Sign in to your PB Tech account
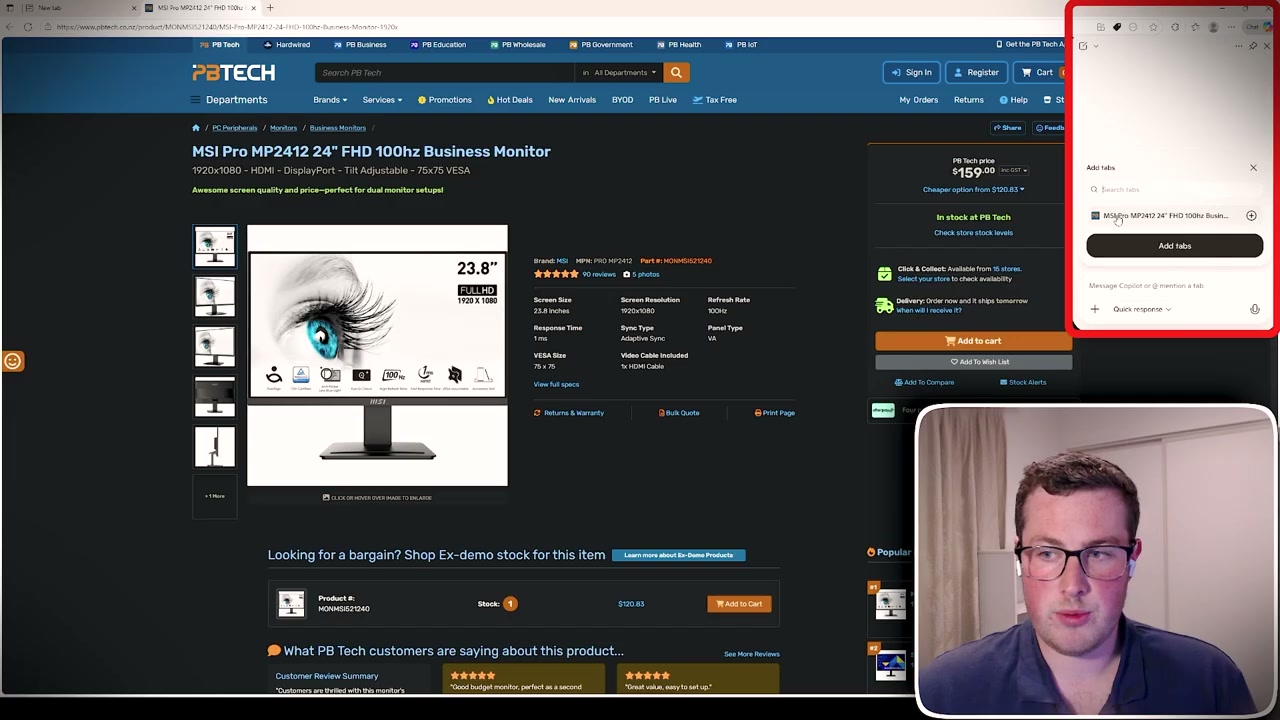The height and width of the screenshot is (720, 1280). click(x=911, y=72)
